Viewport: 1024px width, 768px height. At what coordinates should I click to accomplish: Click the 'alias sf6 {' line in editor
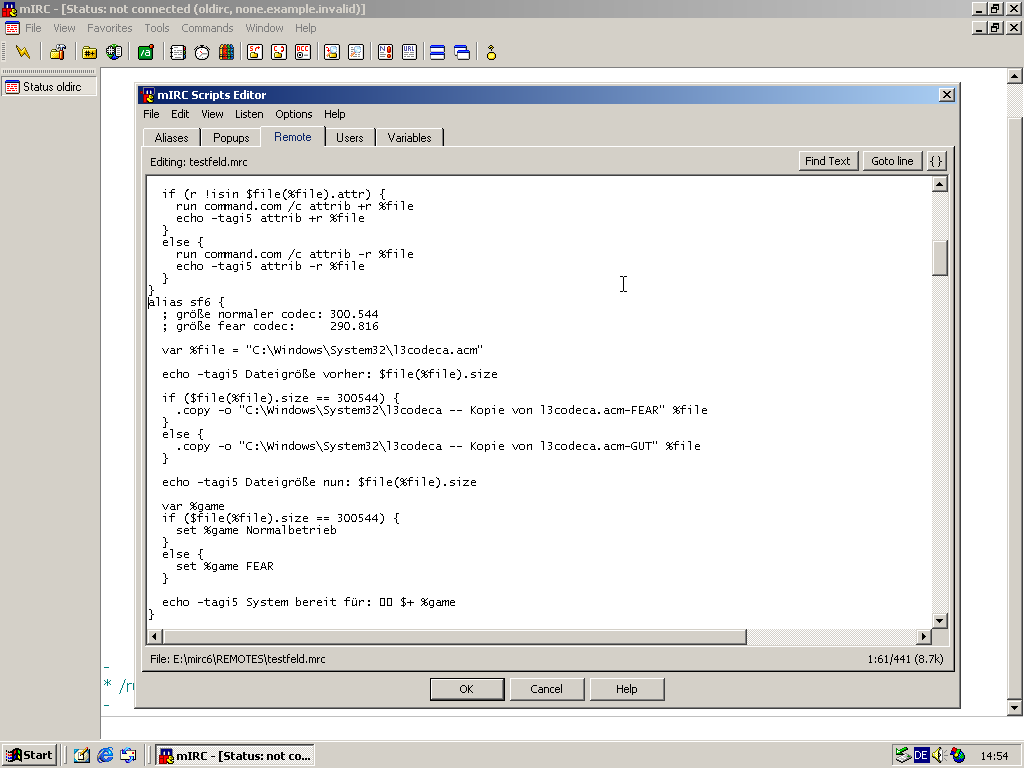(187, 302)
